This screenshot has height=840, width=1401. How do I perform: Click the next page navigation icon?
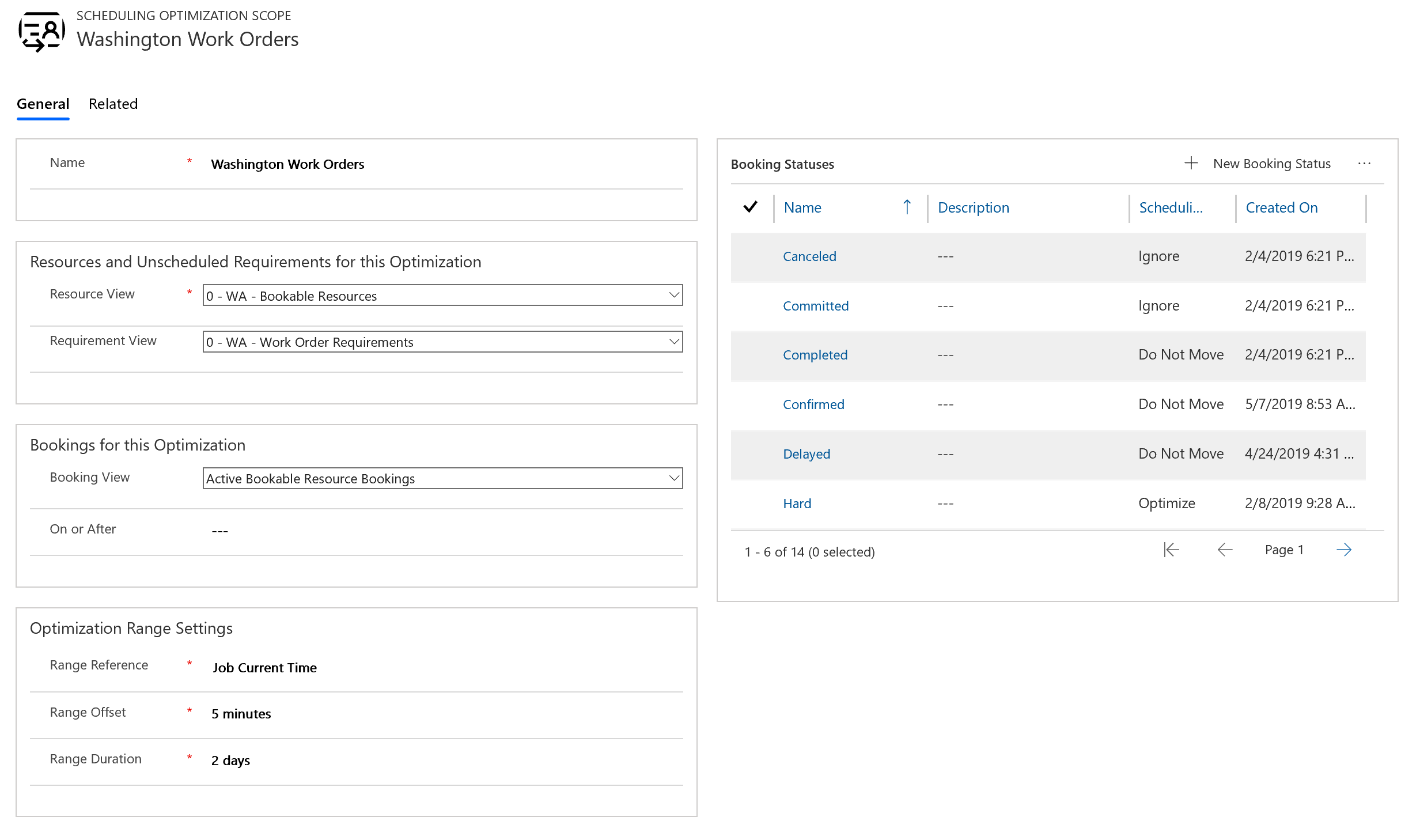click(x=1344, y=549)
